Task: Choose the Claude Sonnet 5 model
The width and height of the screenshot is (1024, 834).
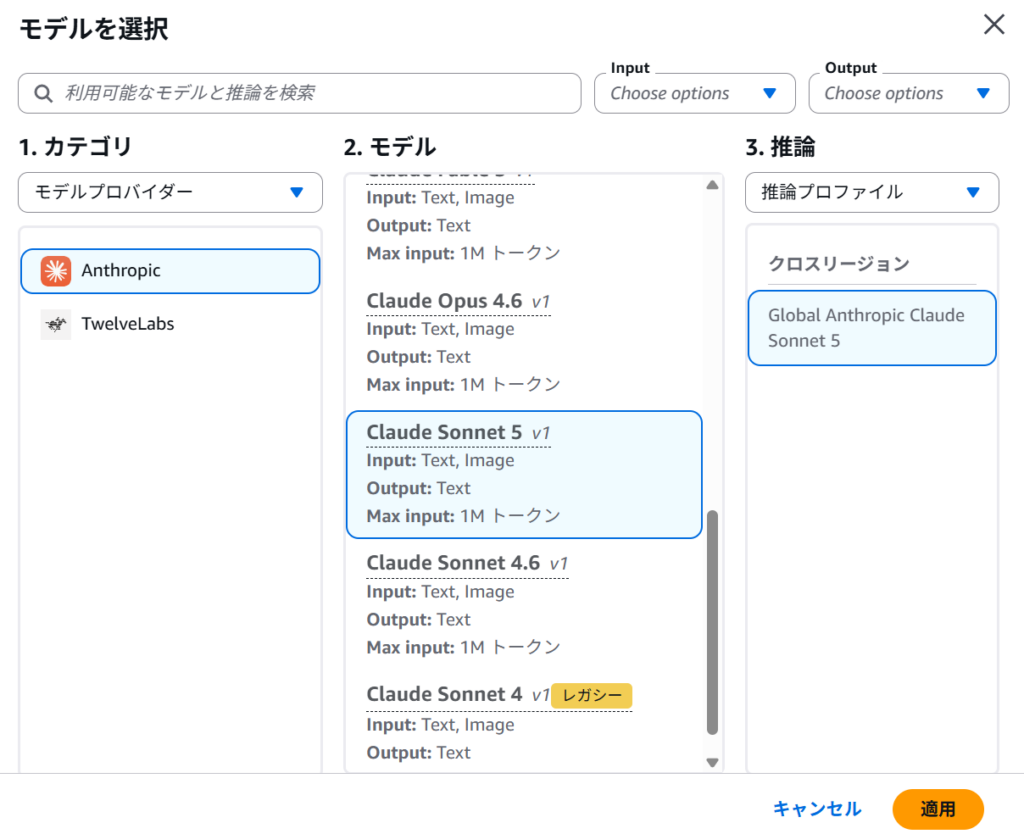Action: 524,475
